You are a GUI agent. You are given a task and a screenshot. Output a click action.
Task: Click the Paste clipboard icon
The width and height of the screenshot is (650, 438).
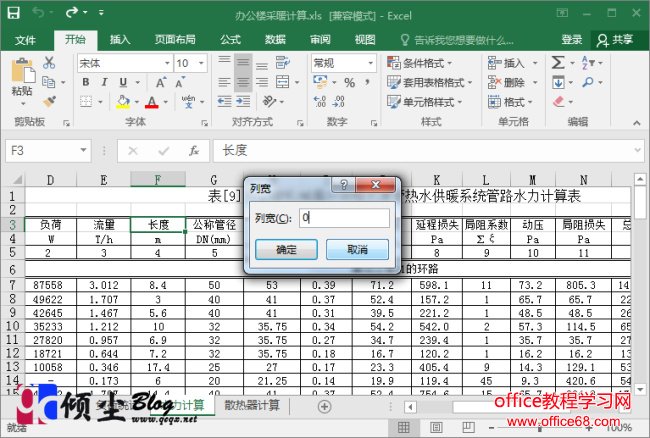click(x=23, y=70)
